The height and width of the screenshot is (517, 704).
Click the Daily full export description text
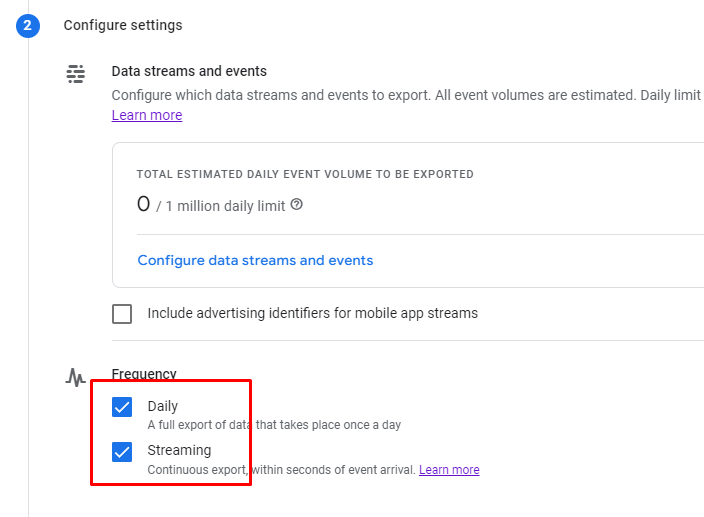pos(274,425)
